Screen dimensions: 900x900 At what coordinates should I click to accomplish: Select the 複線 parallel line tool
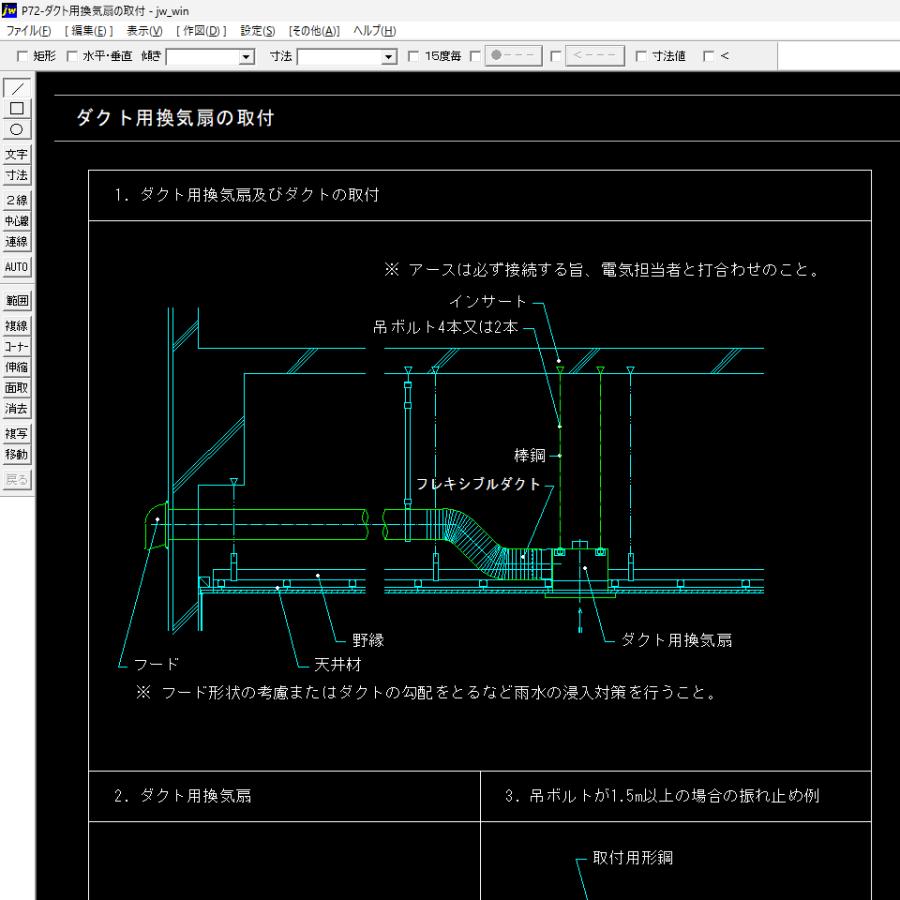tap(17, 326)
